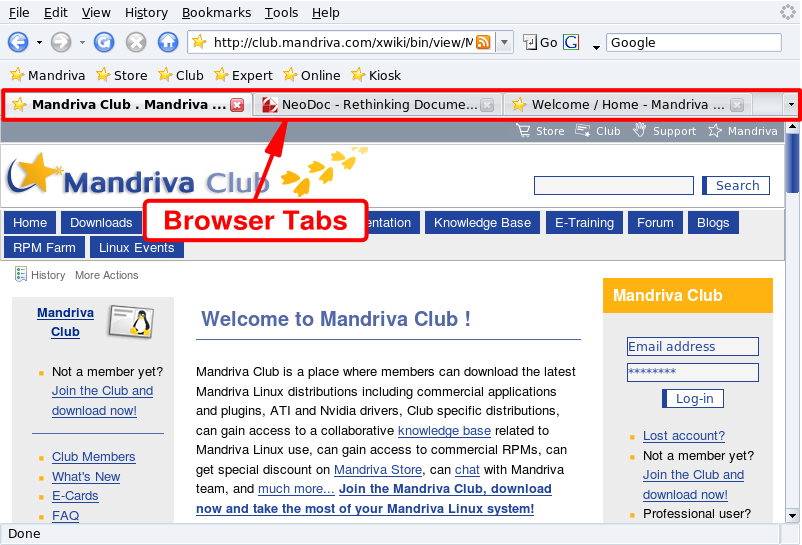Click the Back navigation arrow
This screenshot has height=545, width=802.
click(x=18, y=42)
